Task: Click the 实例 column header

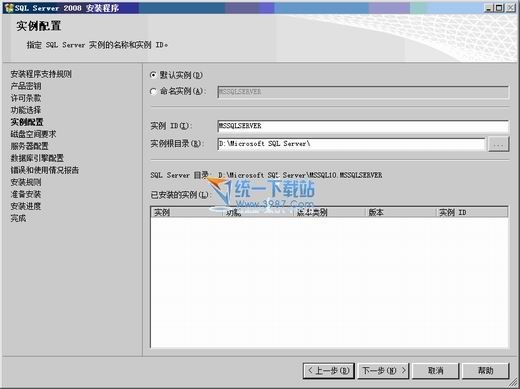Action: click(x=187, y=212)
